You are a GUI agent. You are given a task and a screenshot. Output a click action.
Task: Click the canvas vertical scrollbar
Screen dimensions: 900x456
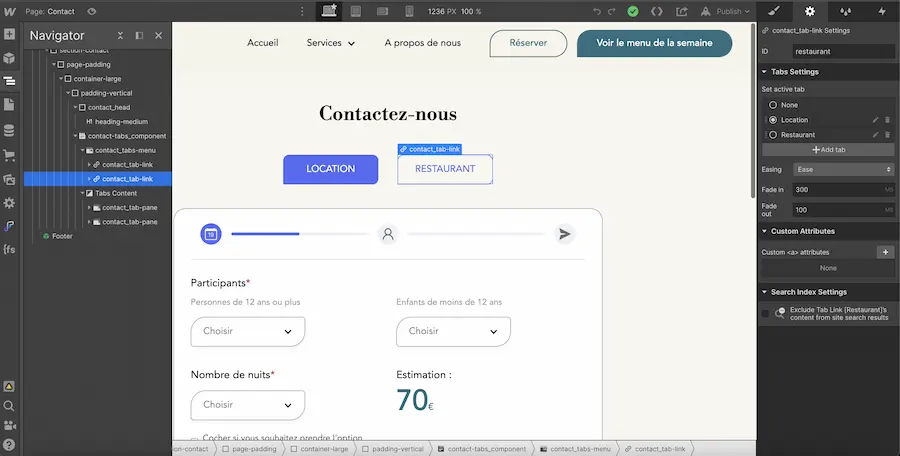coord(753,112)
